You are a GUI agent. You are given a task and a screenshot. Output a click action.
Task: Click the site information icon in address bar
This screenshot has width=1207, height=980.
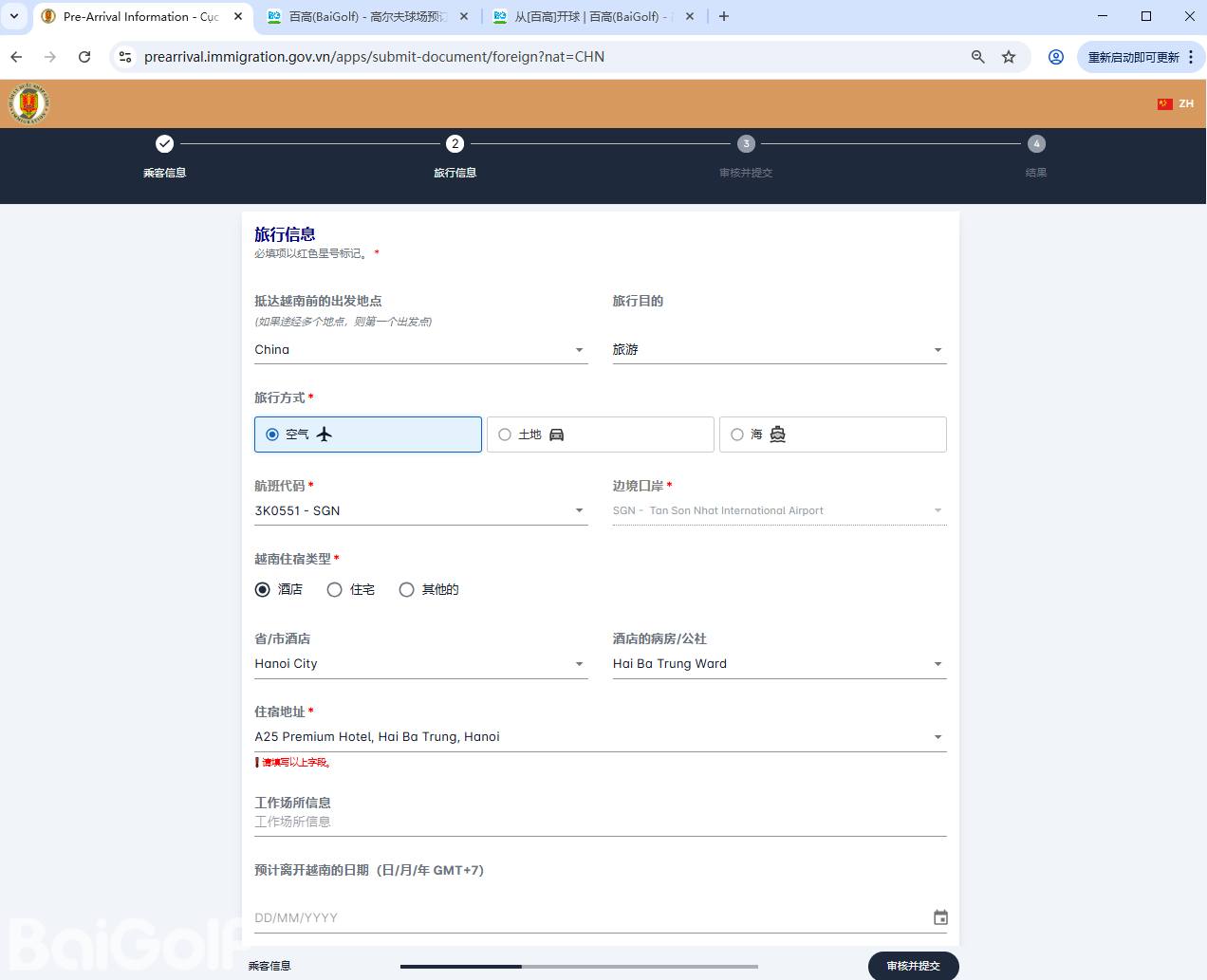[x=124, y=57]
